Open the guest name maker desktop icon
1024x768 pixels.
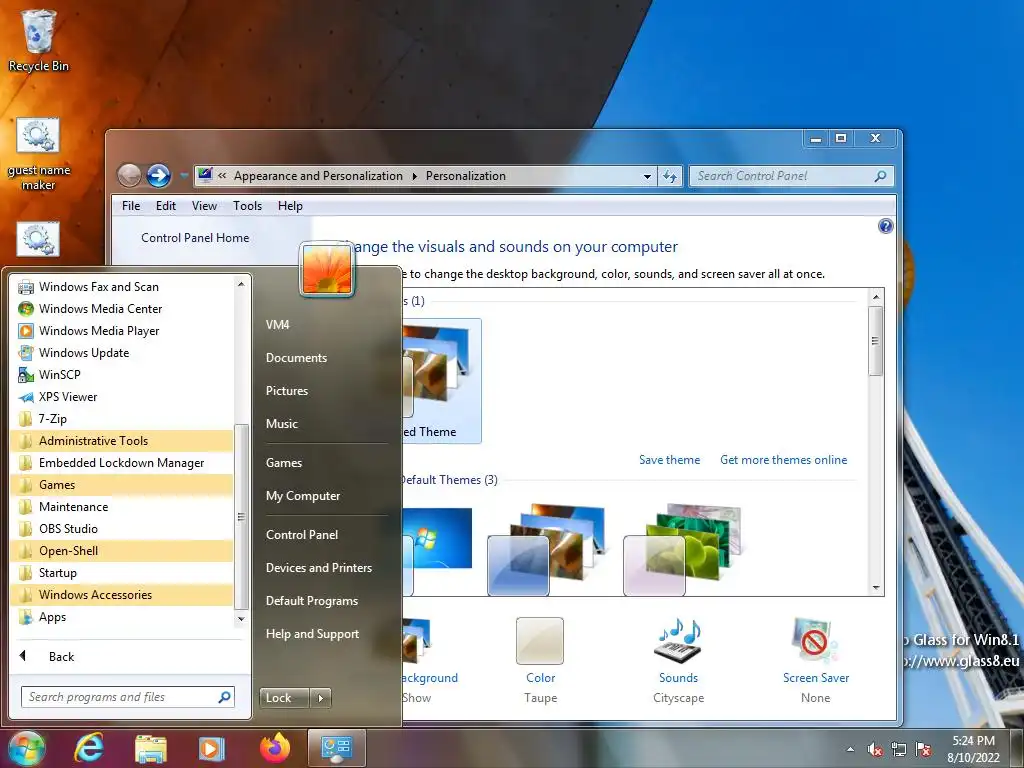click(x=38, y=155)
